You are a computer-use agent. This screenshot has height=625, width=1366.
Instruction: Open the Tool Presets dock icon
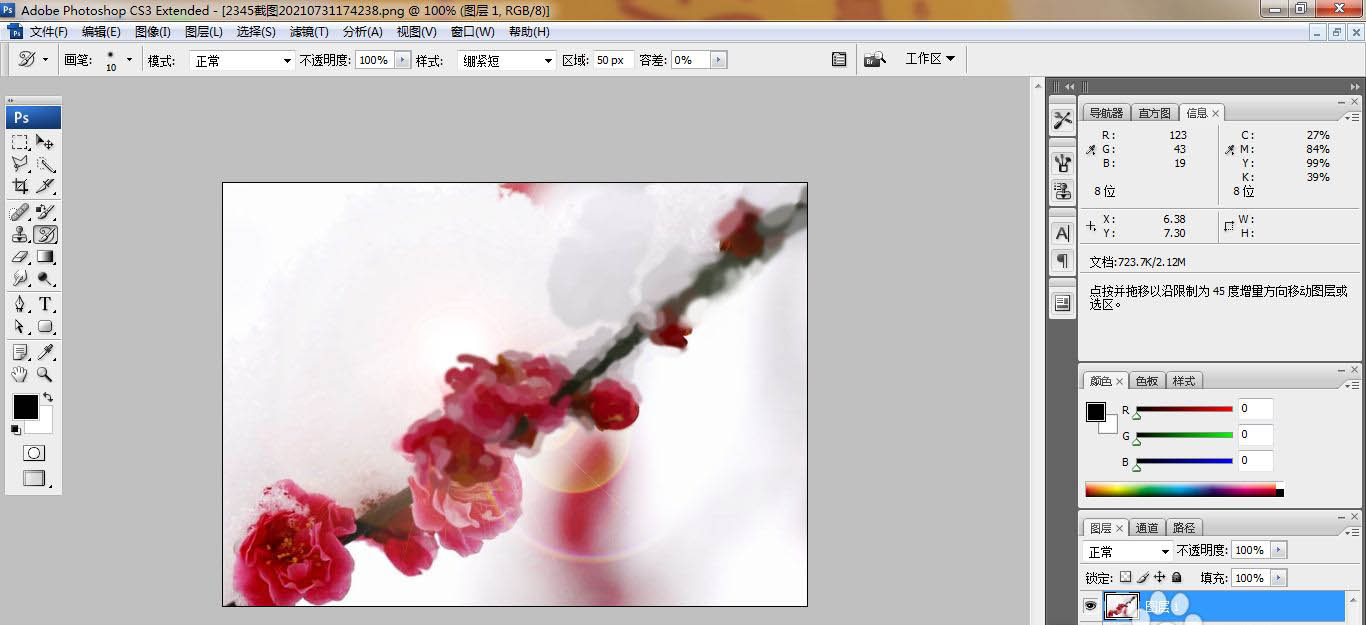1062,120
